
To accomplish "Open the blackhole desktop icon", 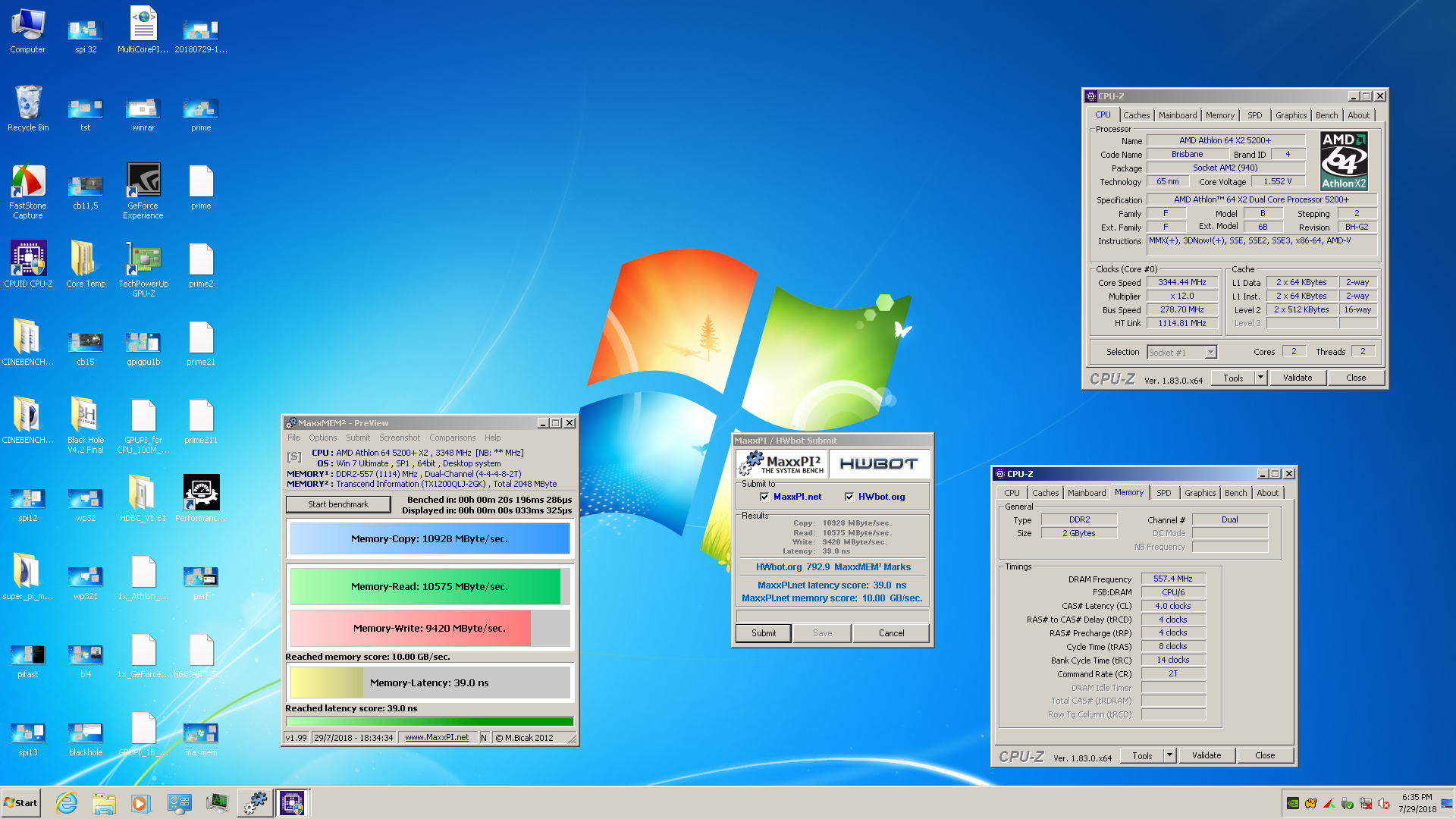I will click(x=86, y=739).
